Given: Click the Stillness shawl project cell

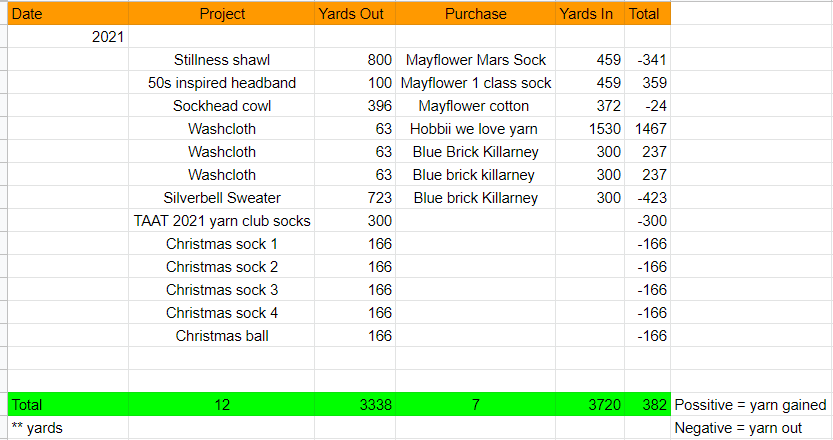Looking at the screenshot, I should (x=221, y=60).
